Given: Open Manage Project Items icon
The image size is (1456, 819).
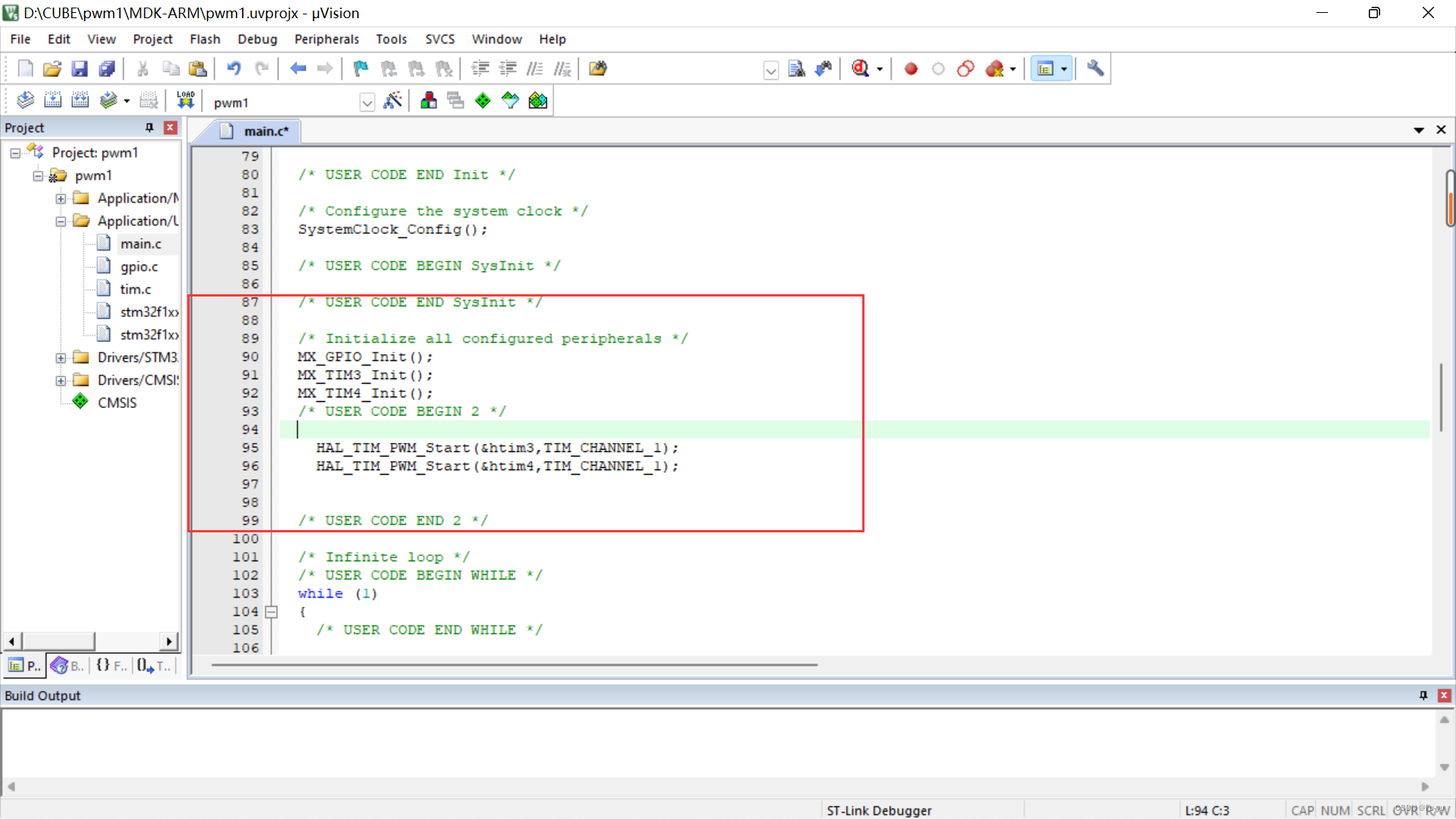Looking at the screenshot, I should (428, 101).
